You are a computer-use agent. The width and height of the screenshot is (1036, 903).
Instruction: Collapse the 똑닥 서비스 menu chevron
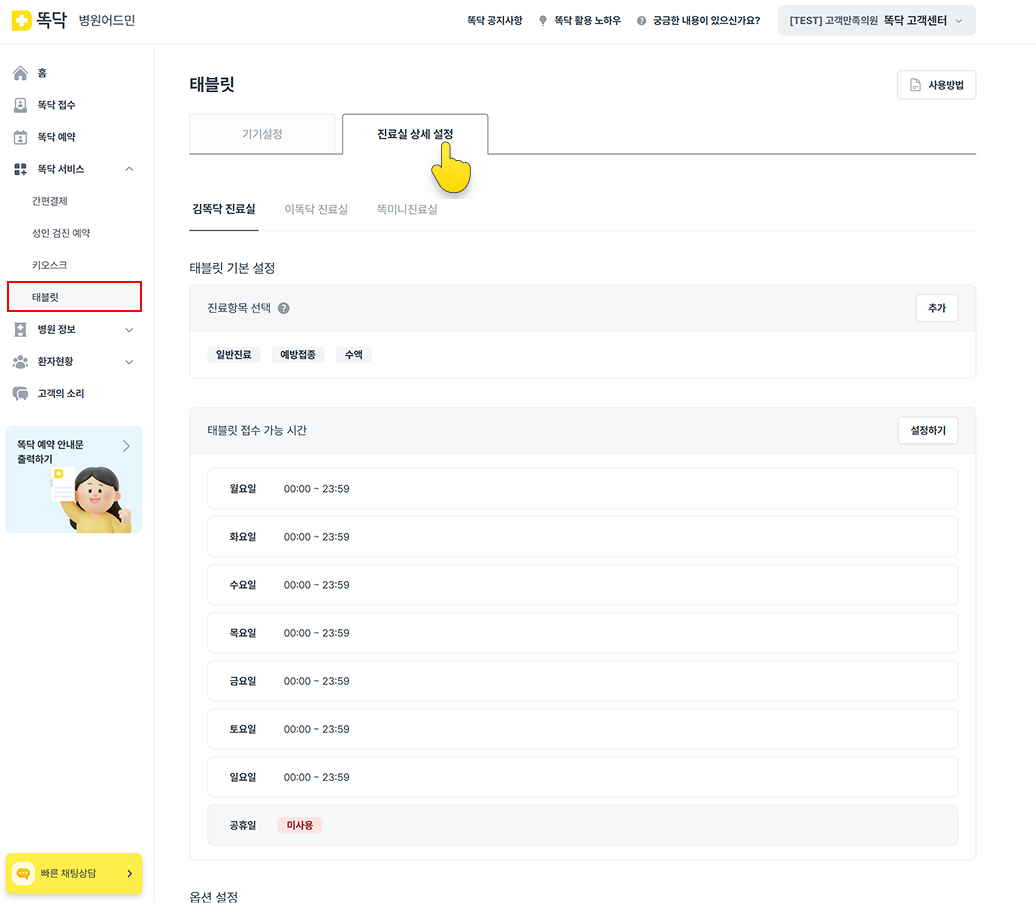coord(130,169)
